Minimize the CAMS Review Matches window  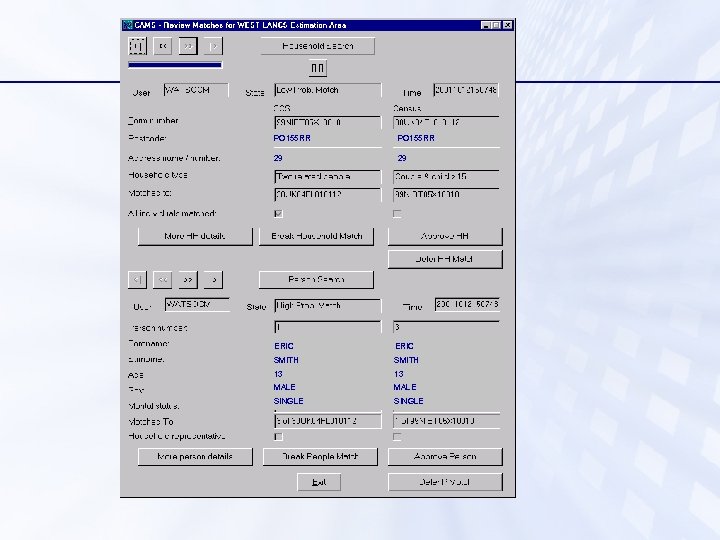coord(485,25)
